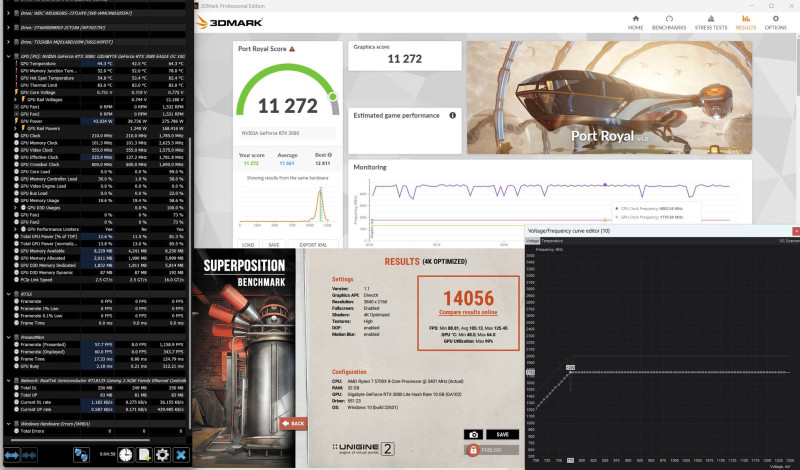
Task: Click GPU Power lightning icon
Action: tap(16, 121)
